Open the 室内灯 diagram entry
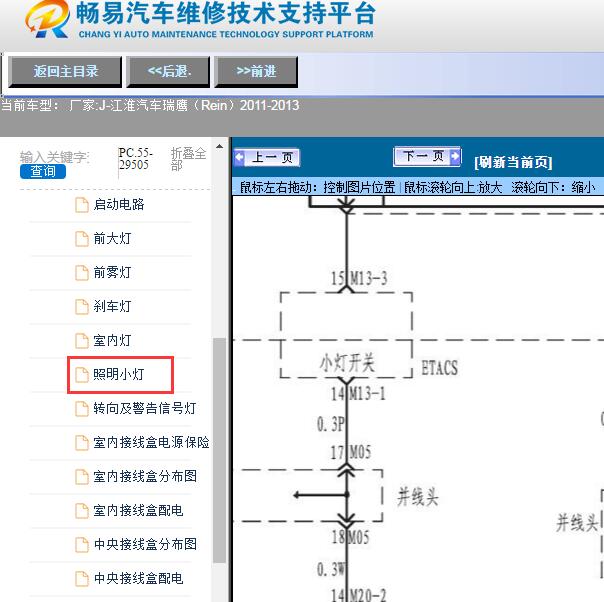604x602 pixels. pos(112,340)
